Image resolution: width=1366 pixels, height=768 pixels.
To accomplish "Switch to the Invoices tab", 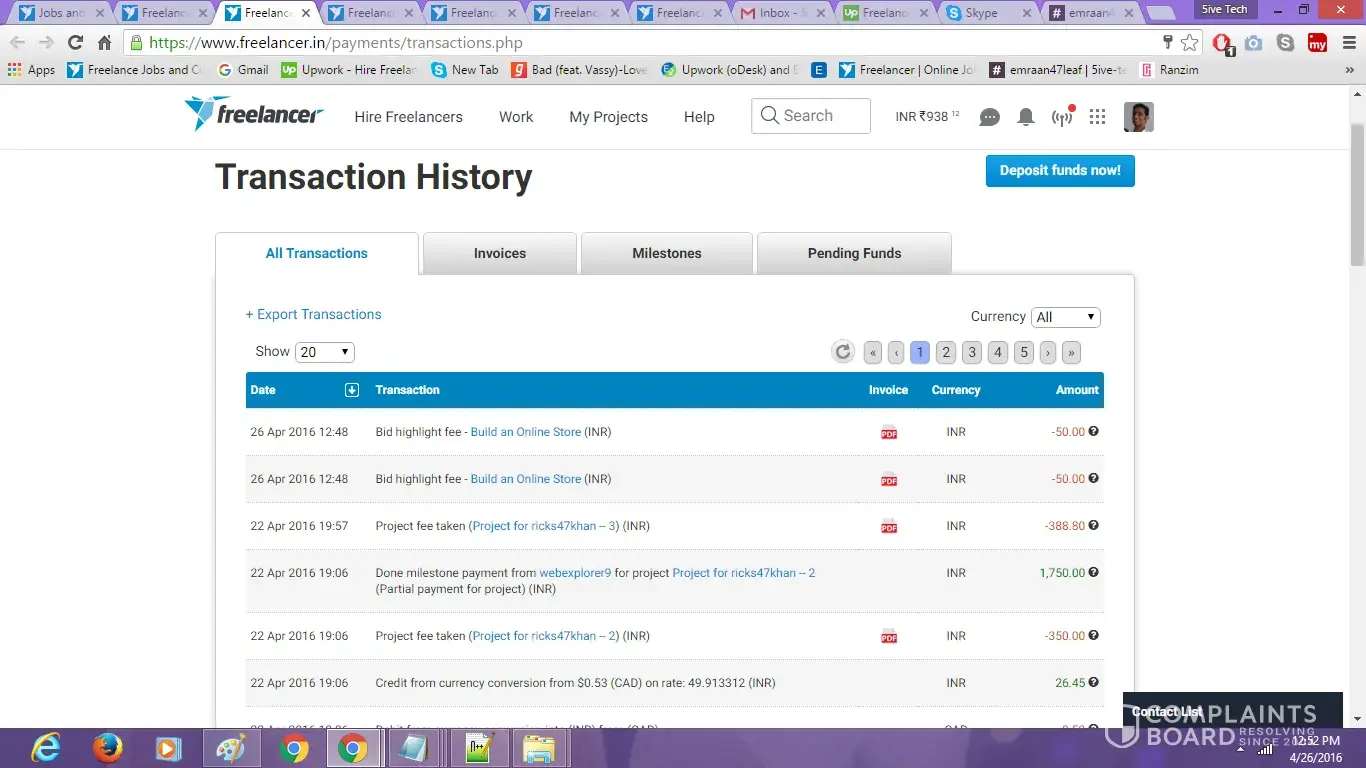I will [499, 254].
